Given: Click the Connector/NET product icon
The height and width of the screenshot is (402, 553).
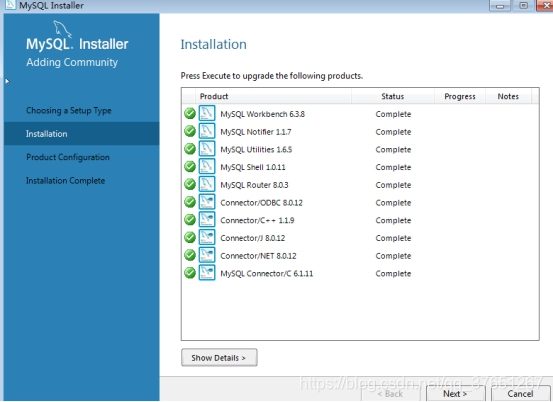Looking at the screenshot, I should 207,255.
